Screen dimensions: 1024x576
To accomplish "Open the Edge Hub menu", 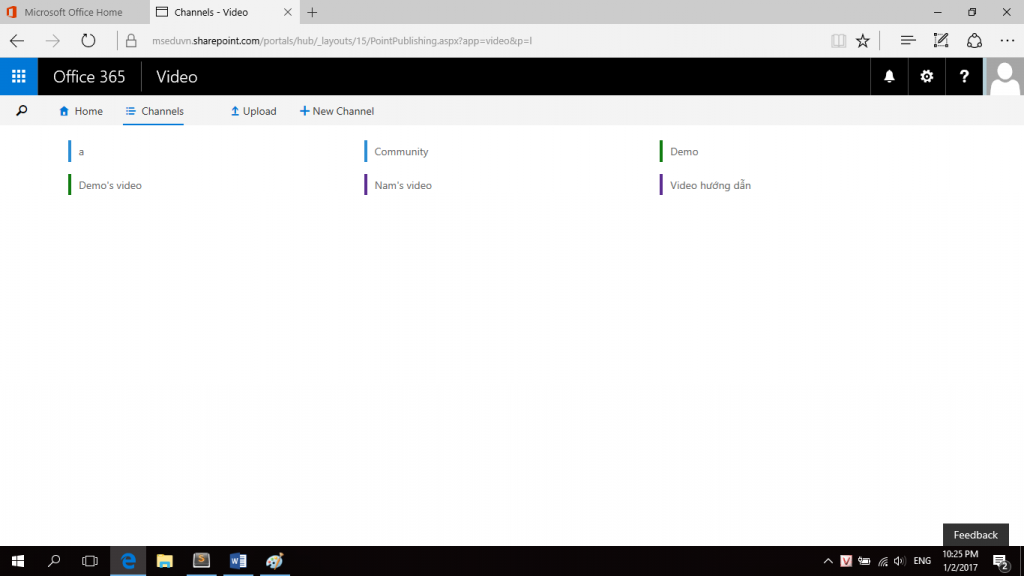I will pyautogui.click(x=908, y=40).
